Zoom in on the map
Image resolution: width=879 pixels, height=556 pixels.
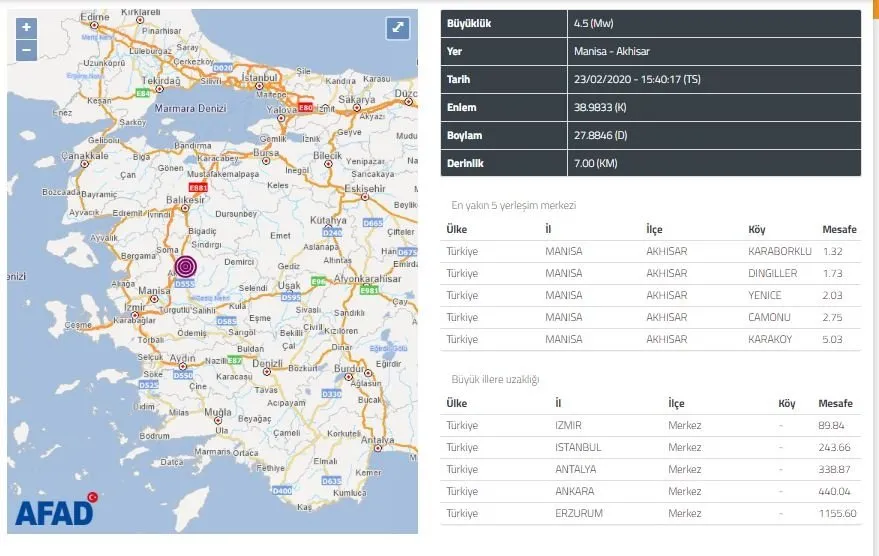[x=26, y=28]
